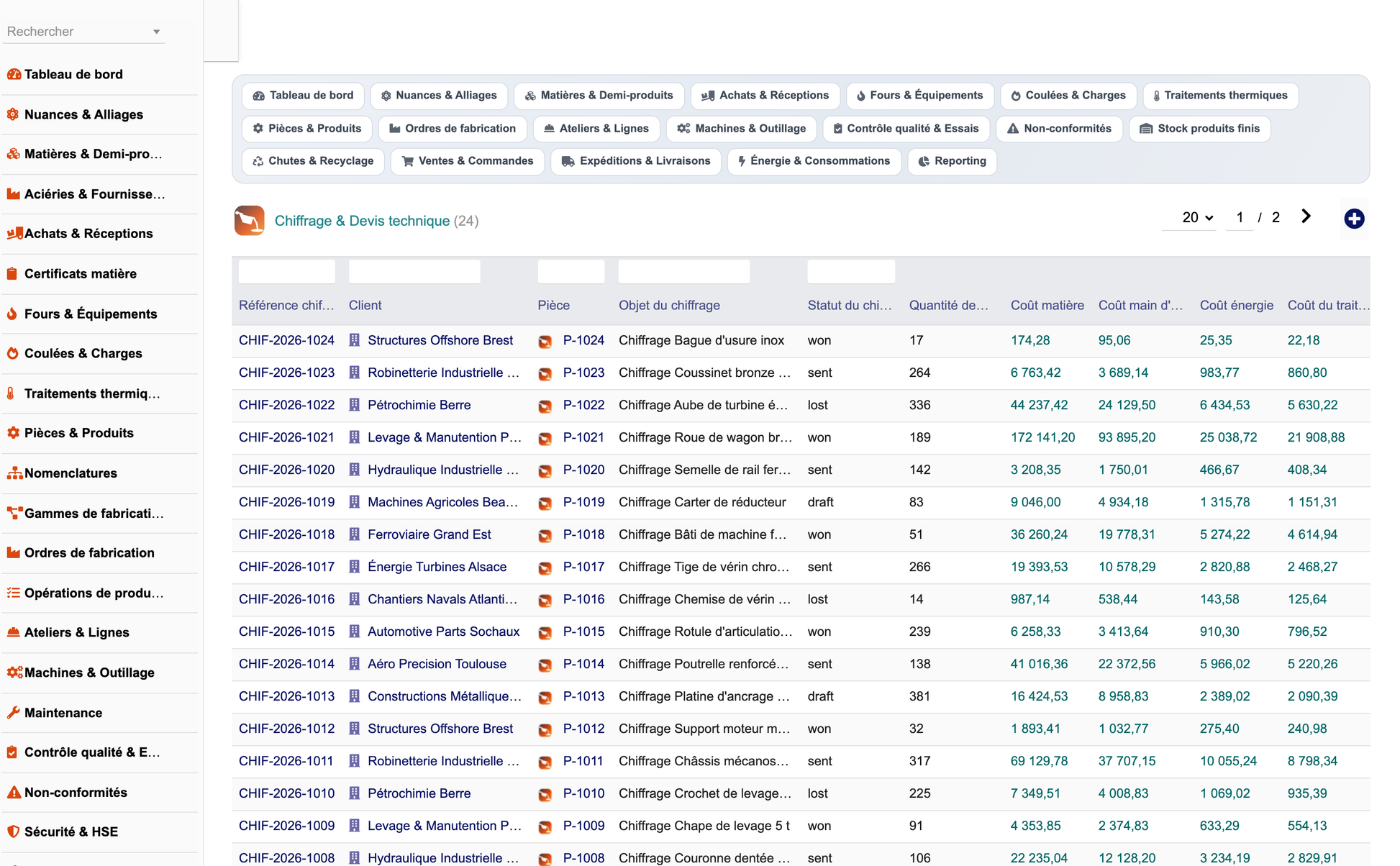Click the Machines & Outillage sidebar icon
Image resolution: width=1400 pixels, height=866 pixels.
14,673
